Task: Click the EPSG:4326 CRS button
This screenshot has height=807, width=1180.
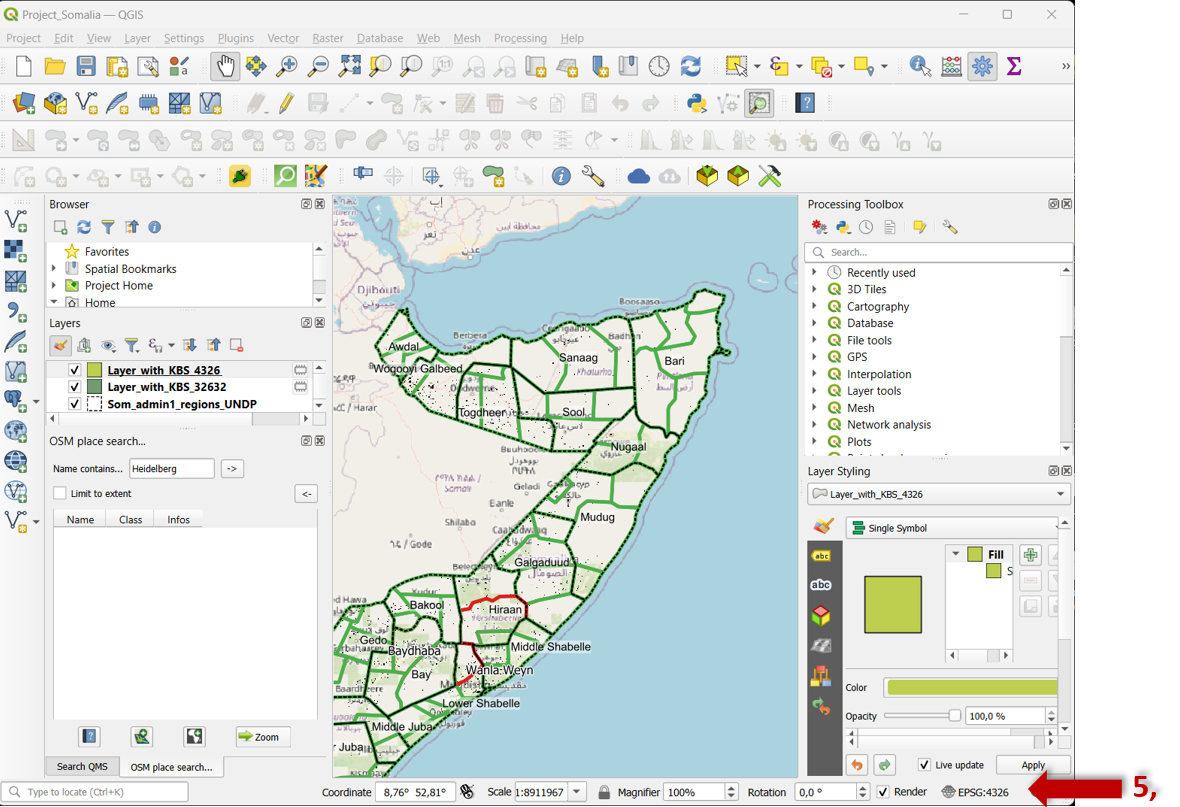Action: [975, 792]
